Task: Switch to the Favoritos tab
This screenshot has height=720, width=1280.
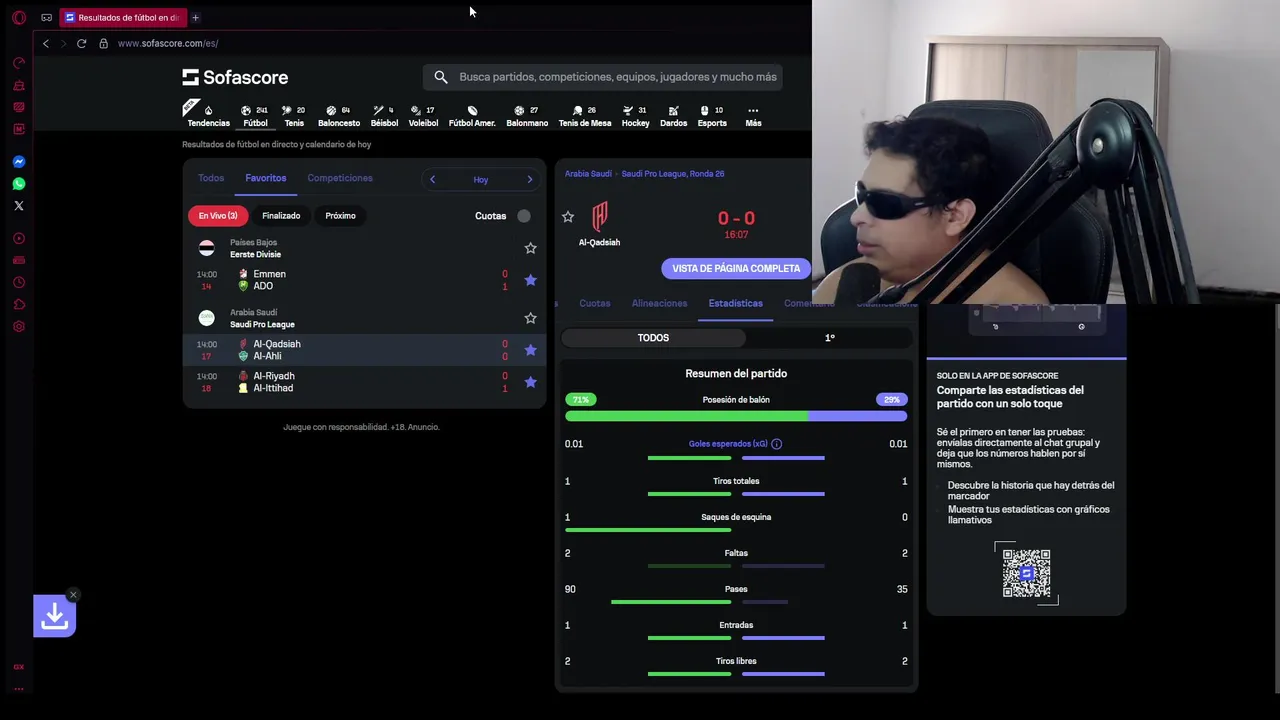Action: pos(266,178)
